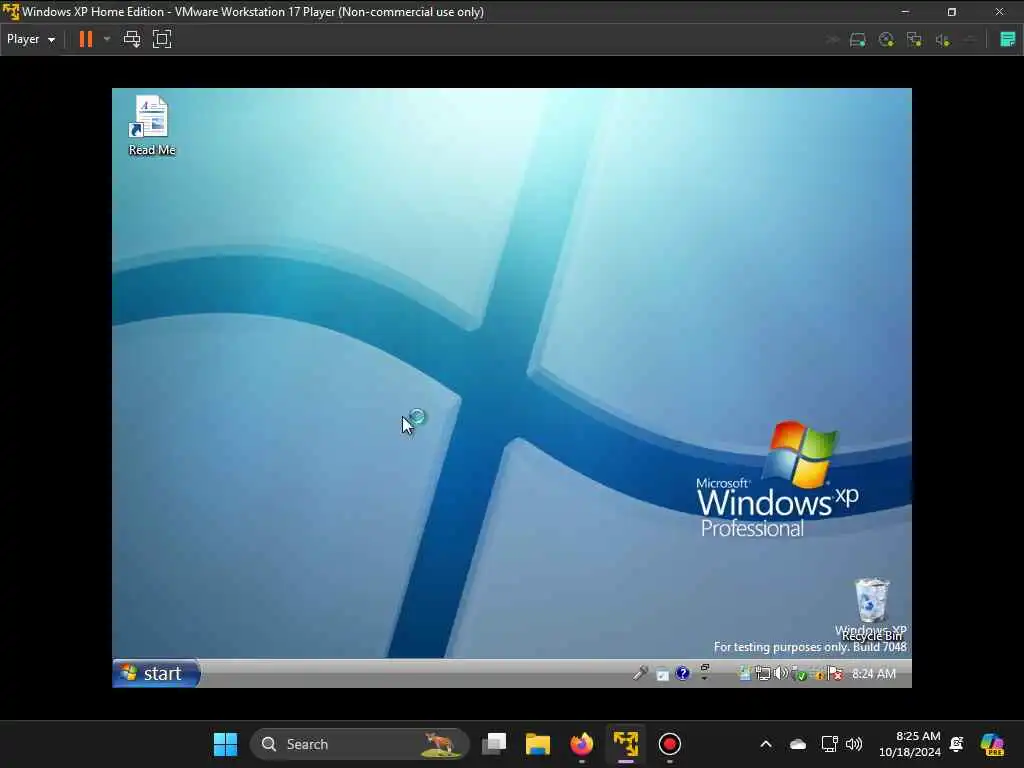The height and width of the screenshot is (768, 1024).
Task: Click the host taskbar Search box
Action: [x=360, y=744]
